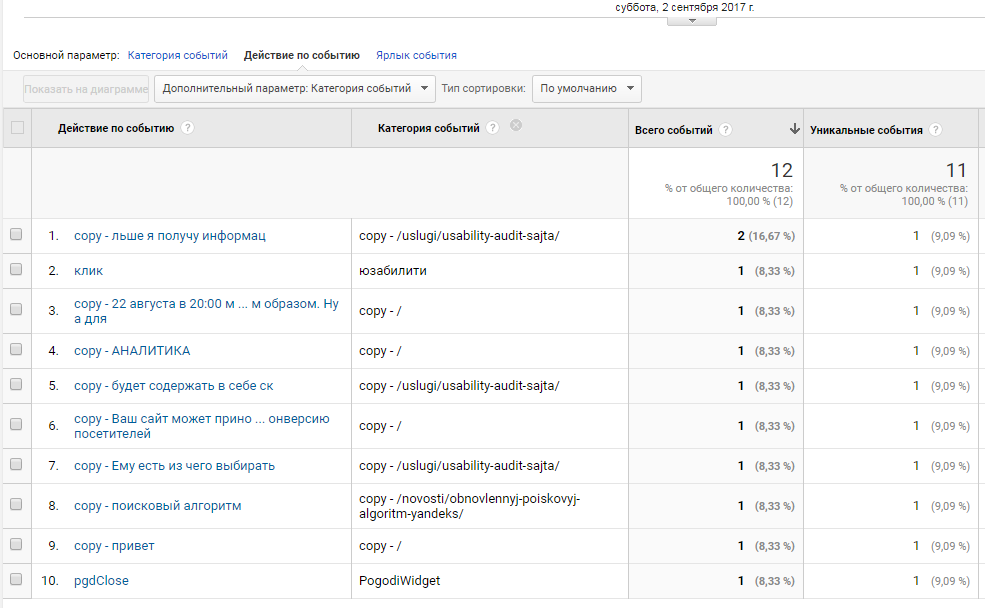This screenshot has width=985, height=608.
Task: Collapse the chart handle below the date
Action: [692, 21]
